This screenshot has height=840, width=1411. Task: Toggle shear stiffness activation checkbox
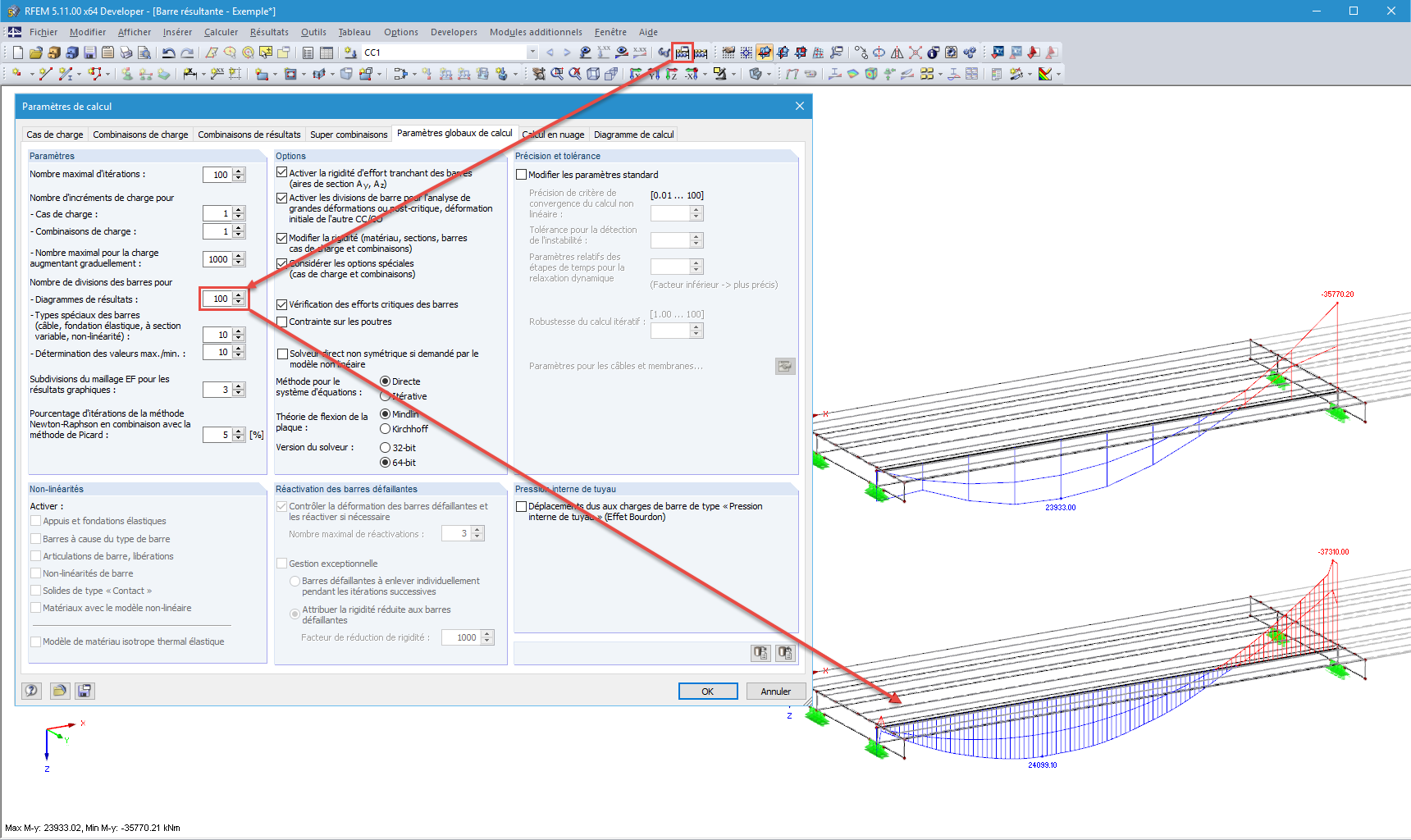(x=281, y=173)
